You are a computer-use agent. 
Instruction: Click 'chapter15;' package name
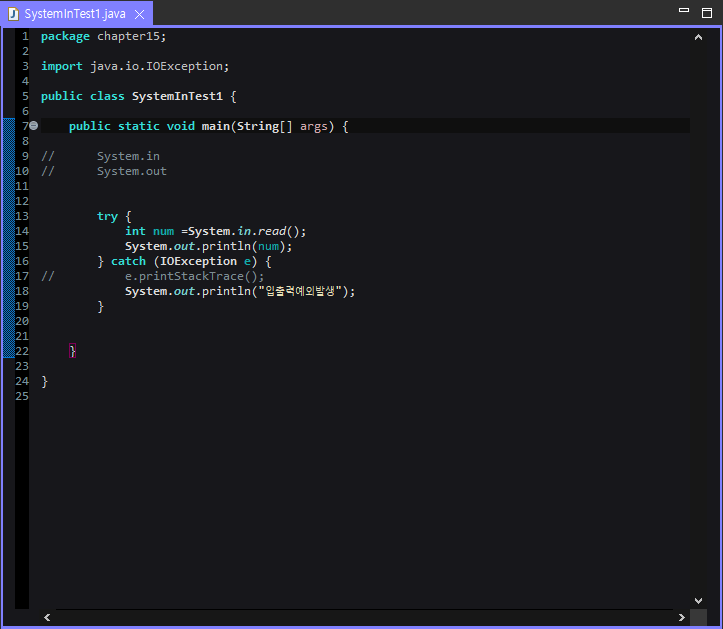point(131,36)
